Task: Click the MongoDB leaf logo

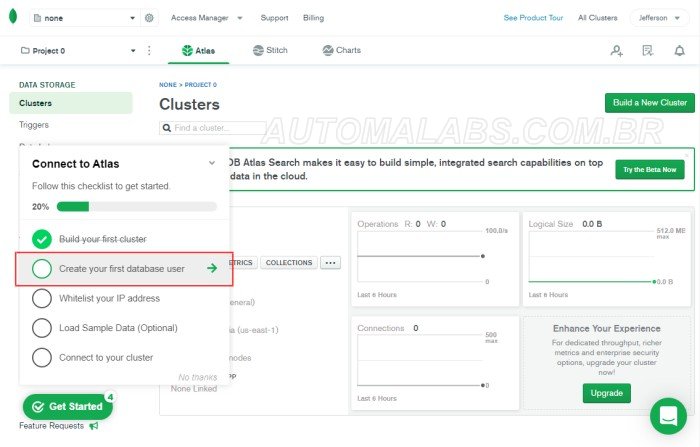Action: point(13,16)
